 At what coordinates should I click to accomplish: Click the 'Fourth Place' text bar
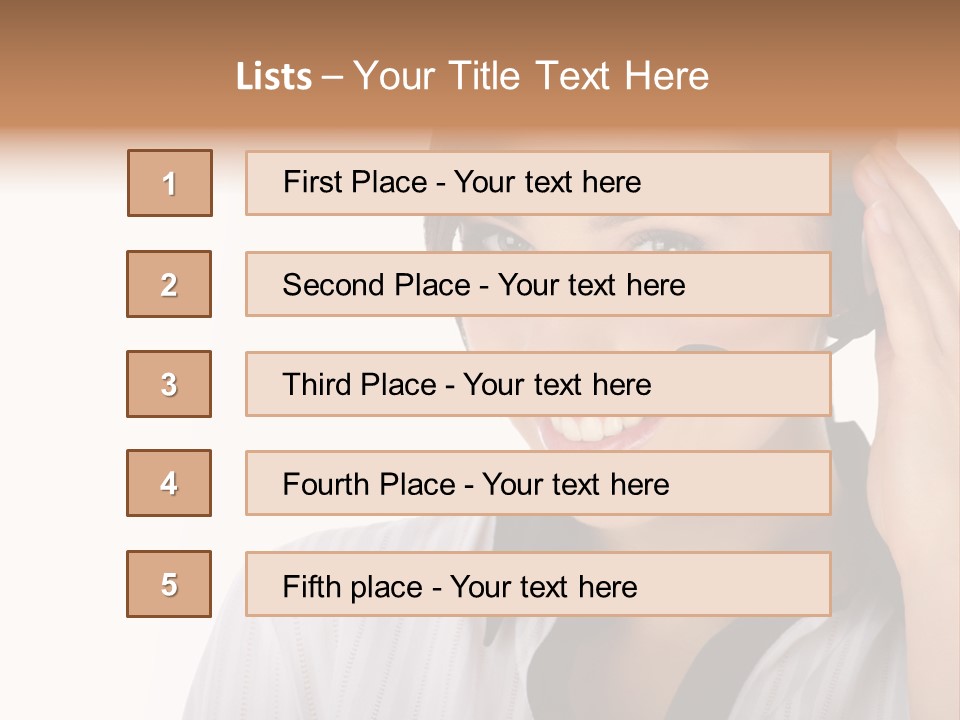pos(538,484)
